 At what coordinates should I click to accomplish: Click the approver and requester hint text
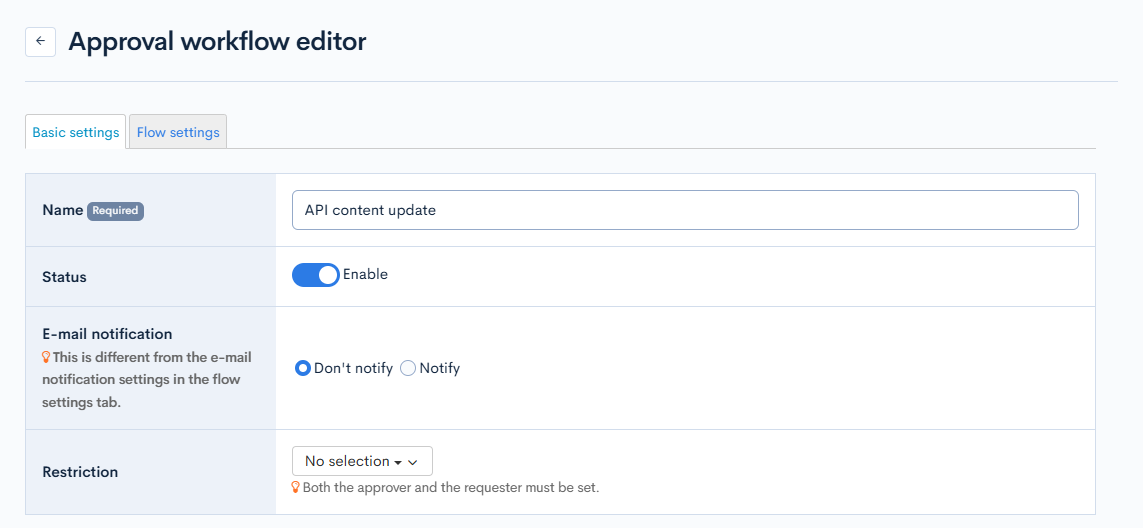(x=450, y=488)
